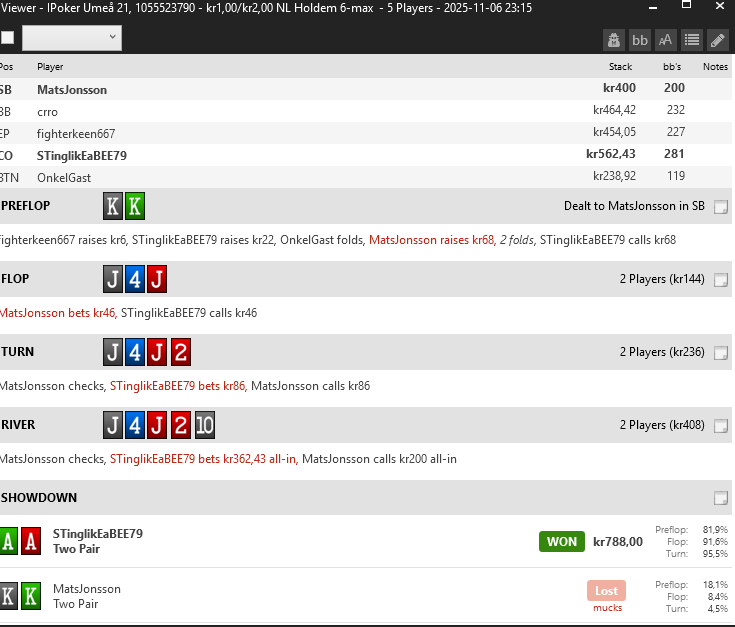735x627 pixels.
Task: Click the green WON badge
Action: point(562,541)
